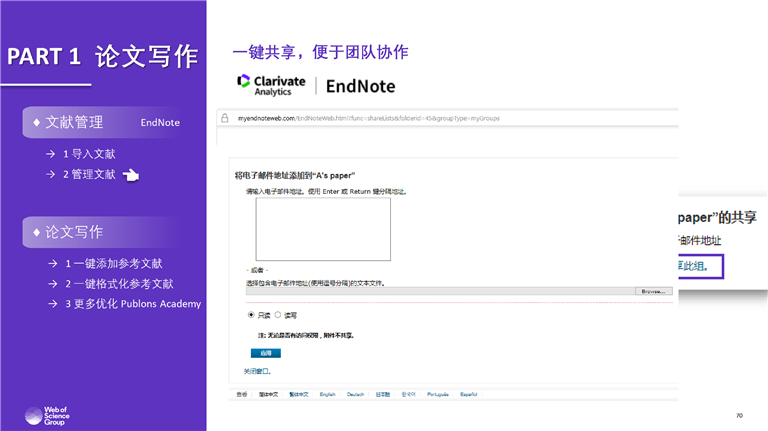Click the 关闭窗口 close window link
768x431 pixels.
click(257, 371)
